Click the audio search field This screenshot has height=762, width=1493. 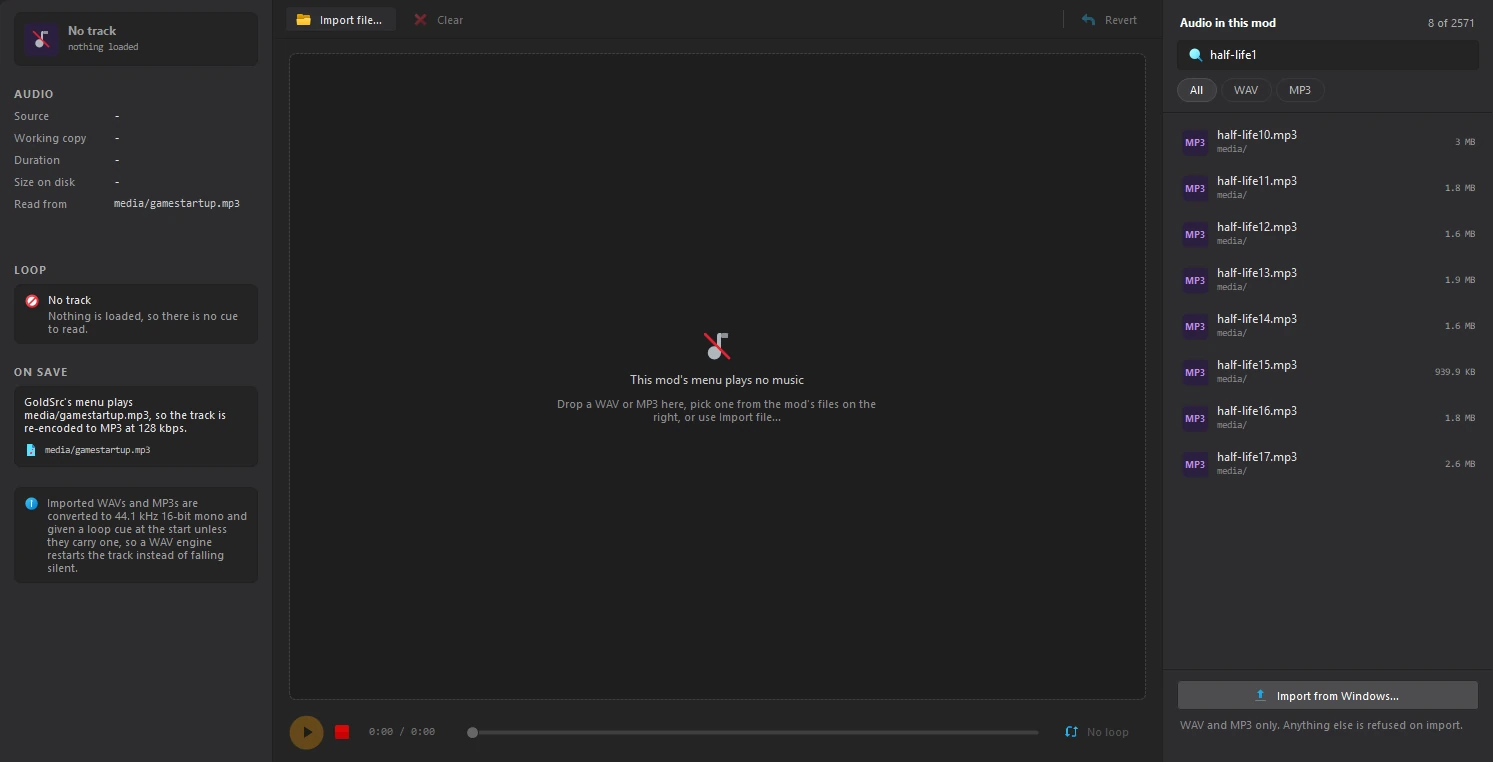[1328, 55]
